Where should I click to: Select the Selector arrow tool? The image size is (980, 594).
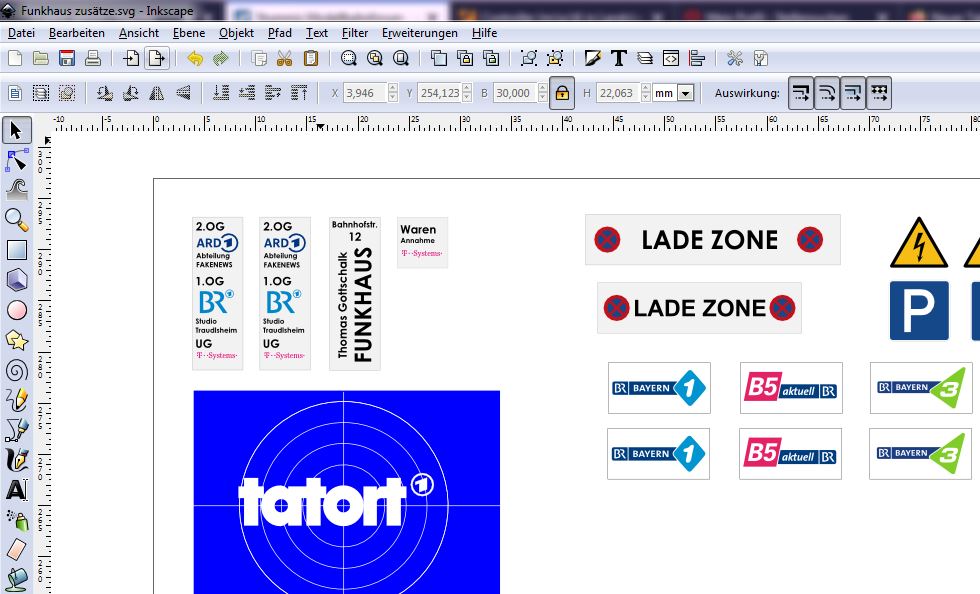click(16, 130)
